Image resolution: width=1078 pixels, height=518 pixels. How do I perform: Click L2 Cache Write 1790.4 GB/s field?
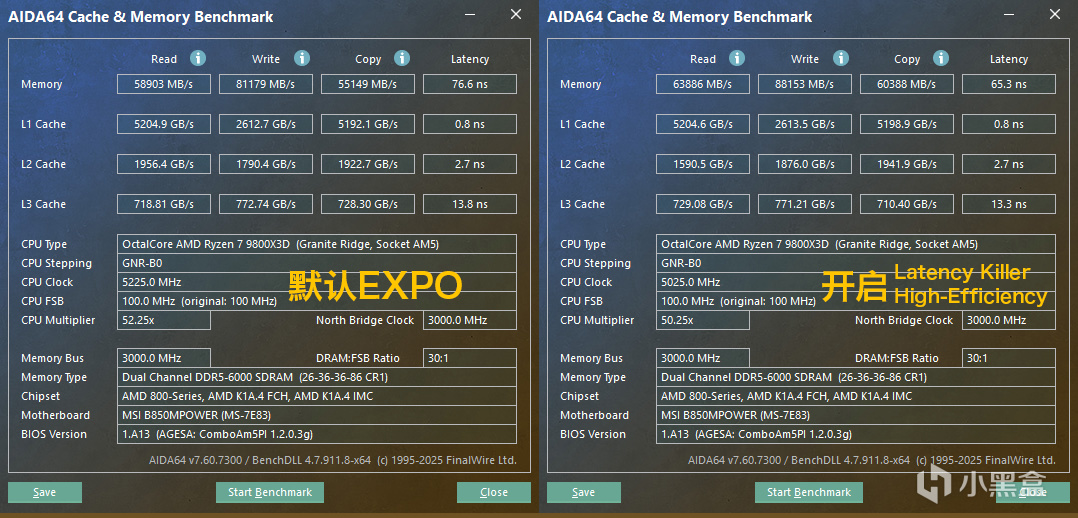coord(265,164)
